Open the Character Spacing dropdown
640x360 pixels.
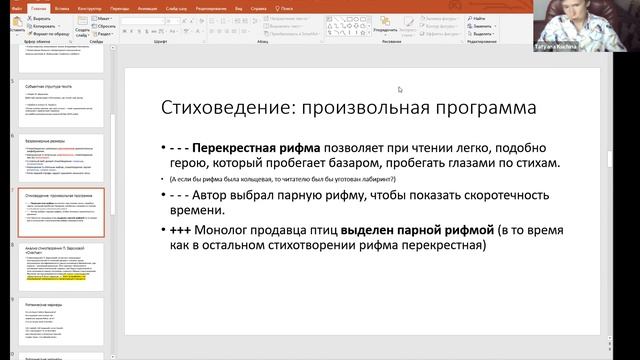tap(162, 31)
